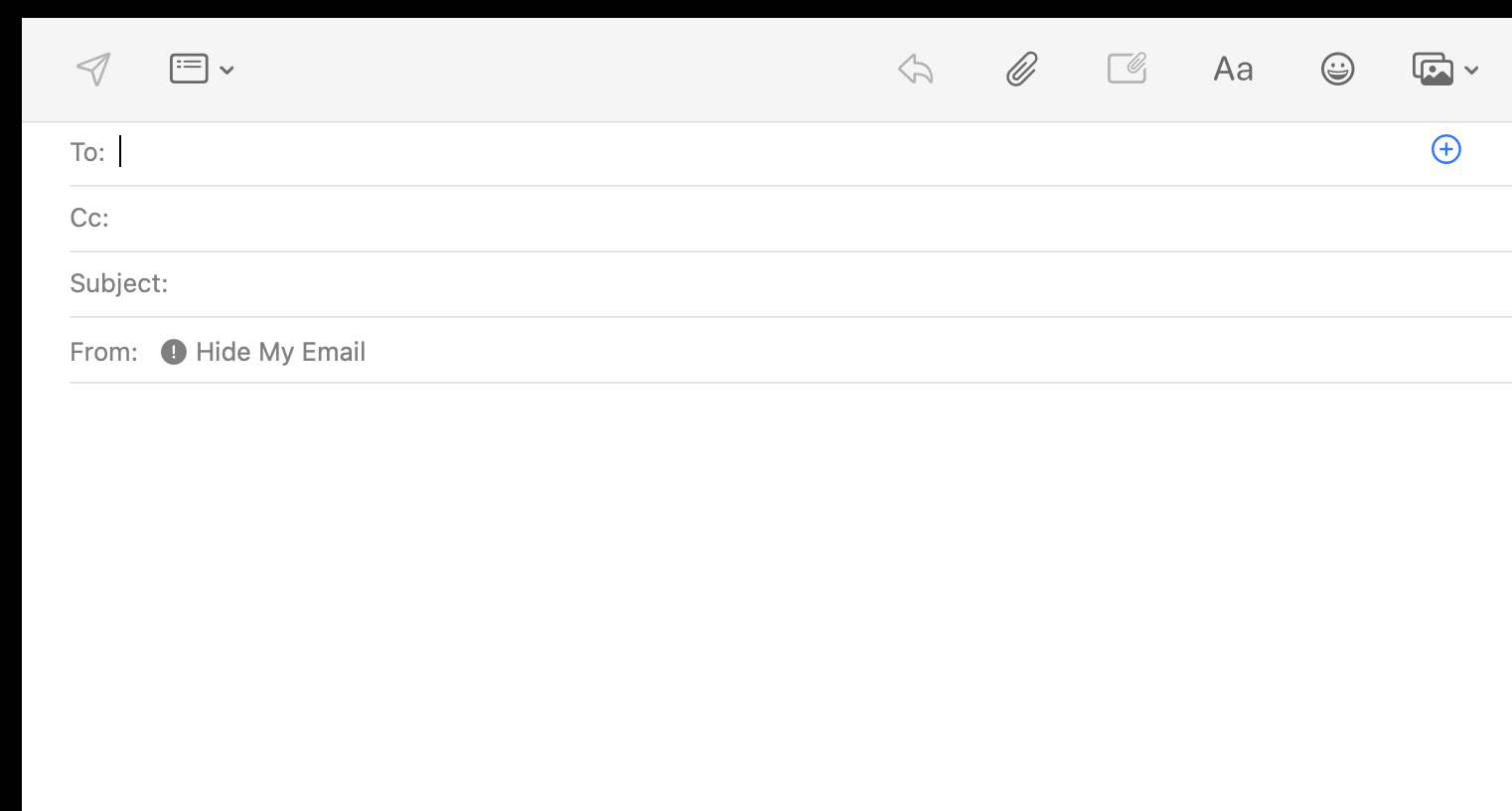Click in the empty message body area
Image resolution: width=1512 pixels, height=811 pixels.
pyautogui.click(x=767, y=596)
